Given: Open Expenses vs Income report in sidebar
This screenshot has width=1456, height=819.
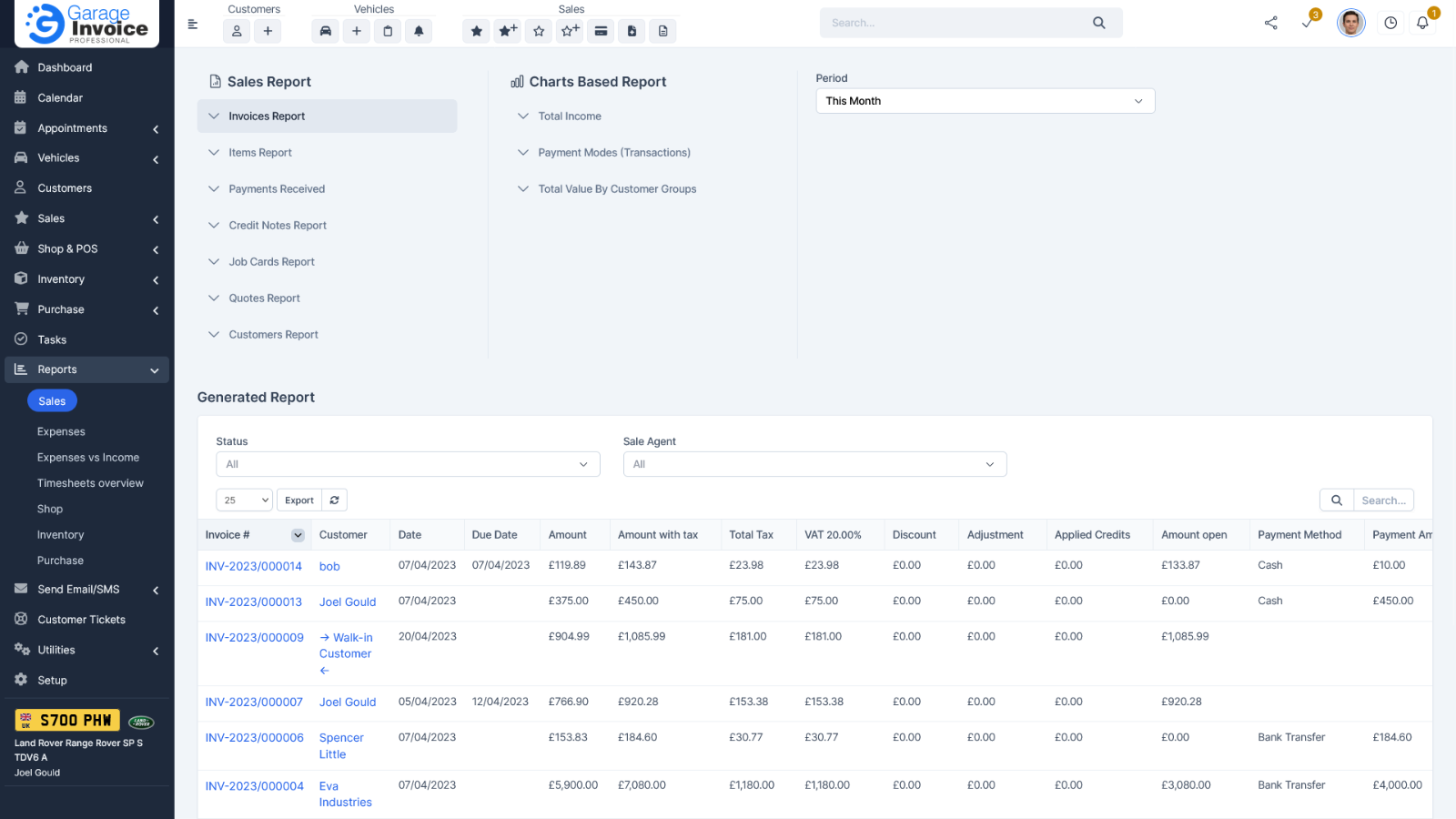Looking at the screenshot, I should coord(88,458).
